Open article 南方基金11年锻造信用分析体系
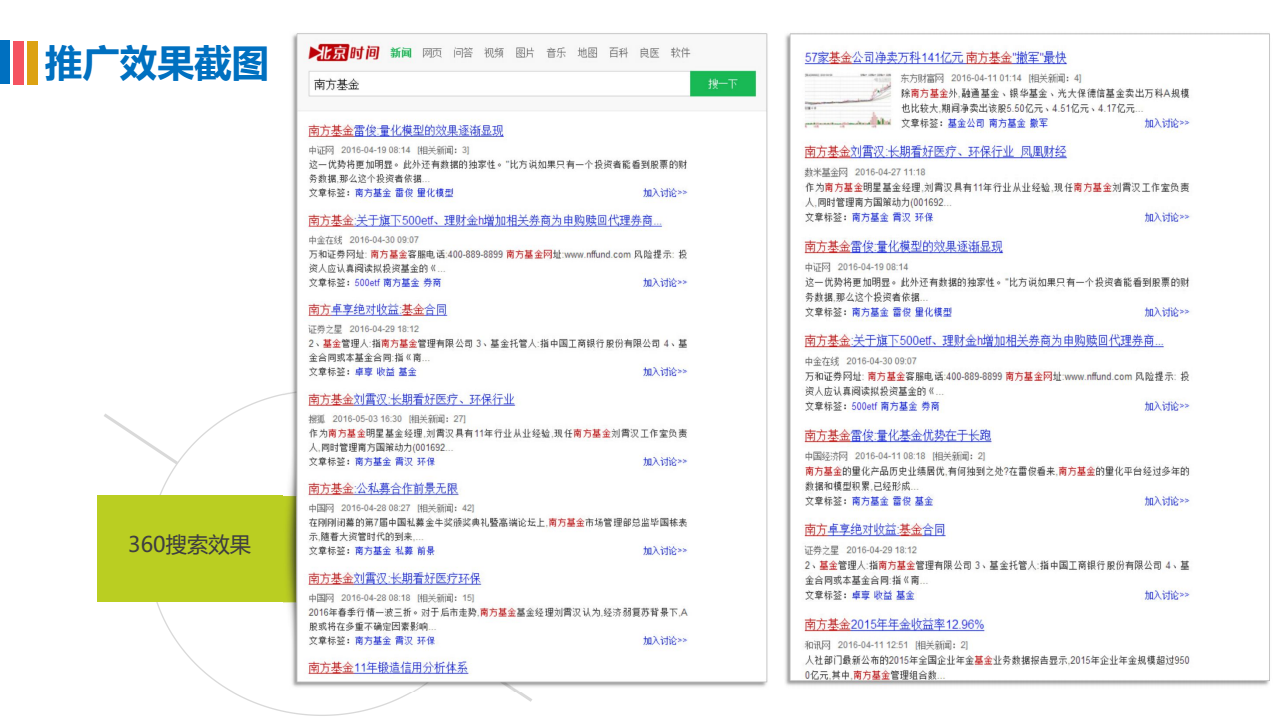 tap(388, 668)
